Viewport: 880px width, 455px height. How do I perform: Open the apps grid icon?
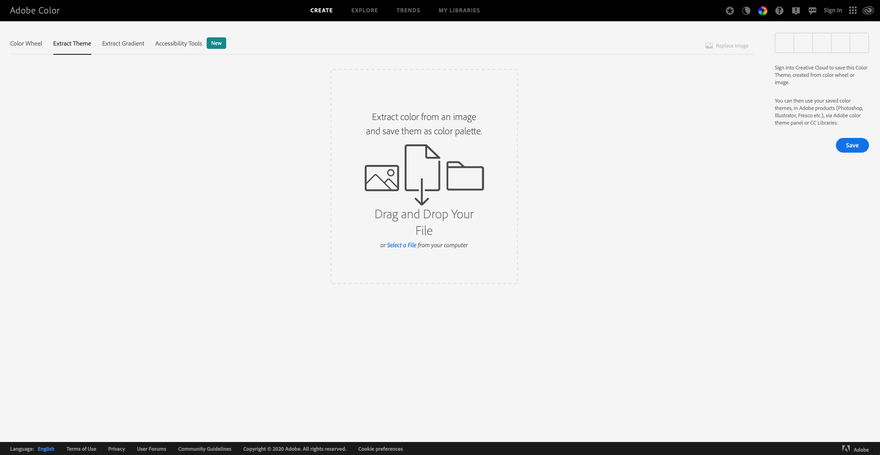click(853, 11)
